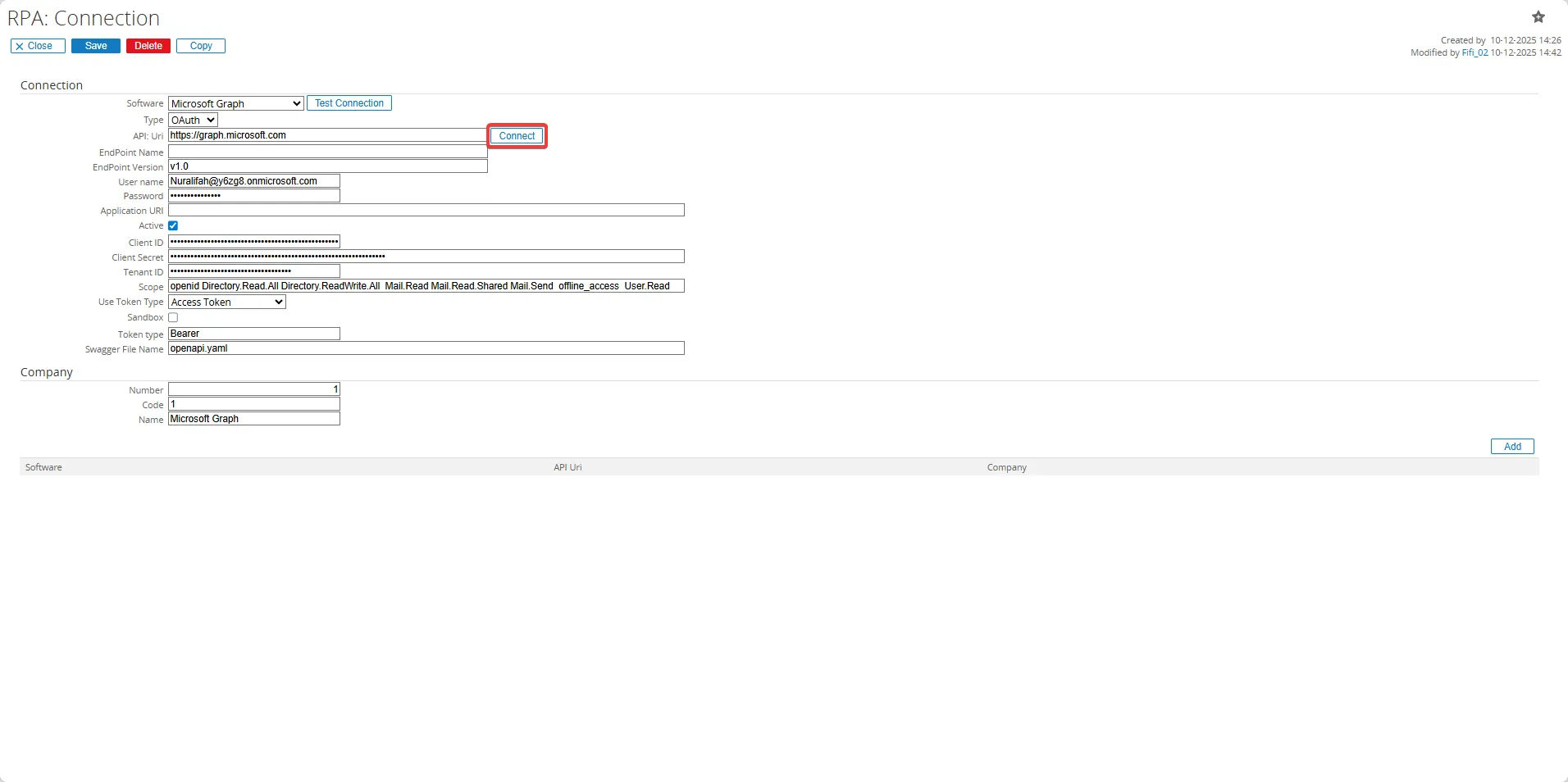Copy the connection record
The height and width of the screenshot is (782, 1568).
point(201,46)
